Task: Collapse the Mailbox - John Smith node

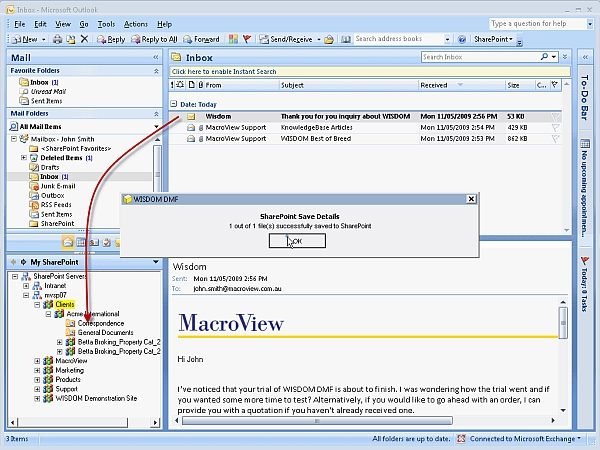Action: 13,139
